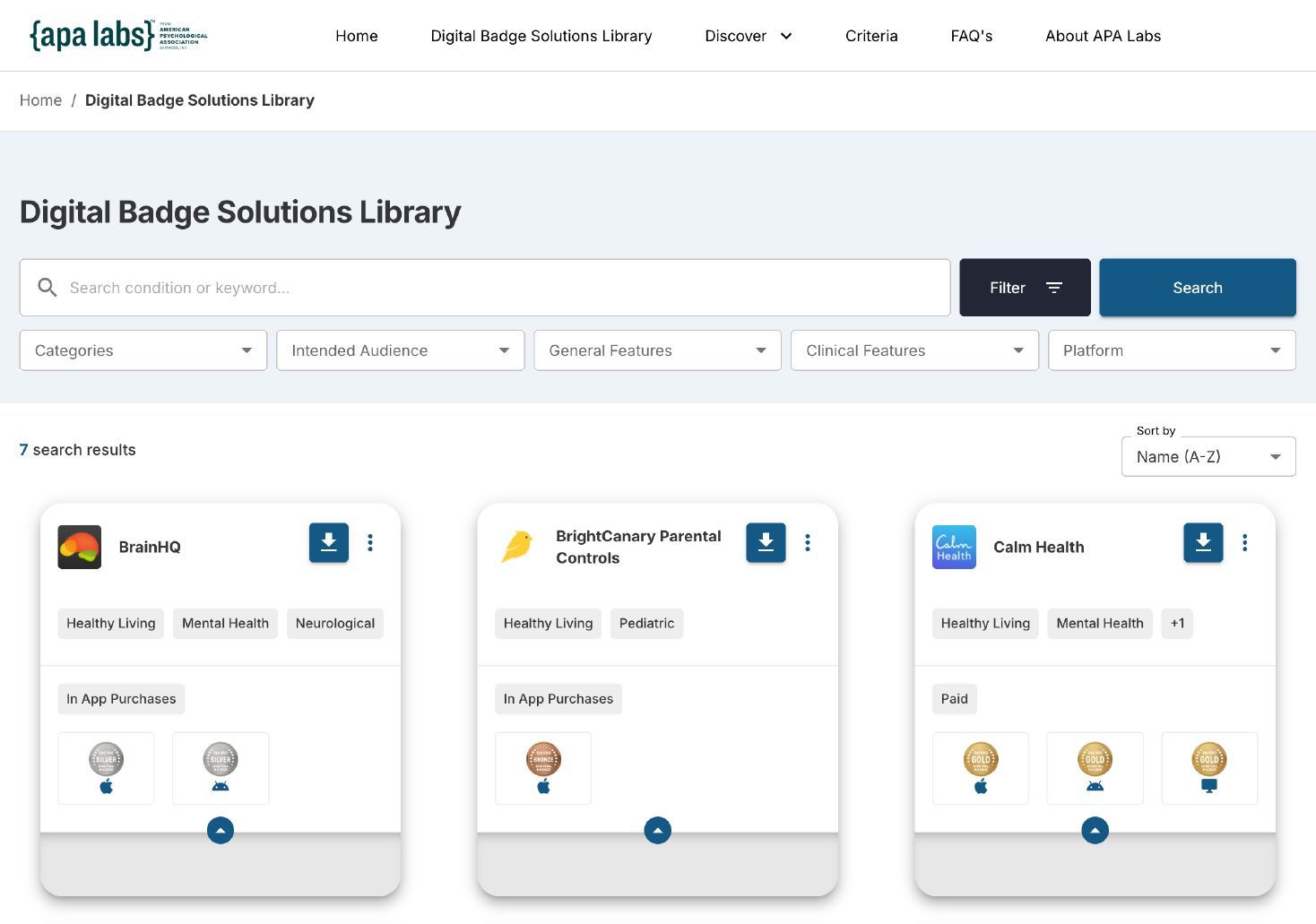
Task: Go to Criteria in the top navigation
Action: [x=871, y=36]
